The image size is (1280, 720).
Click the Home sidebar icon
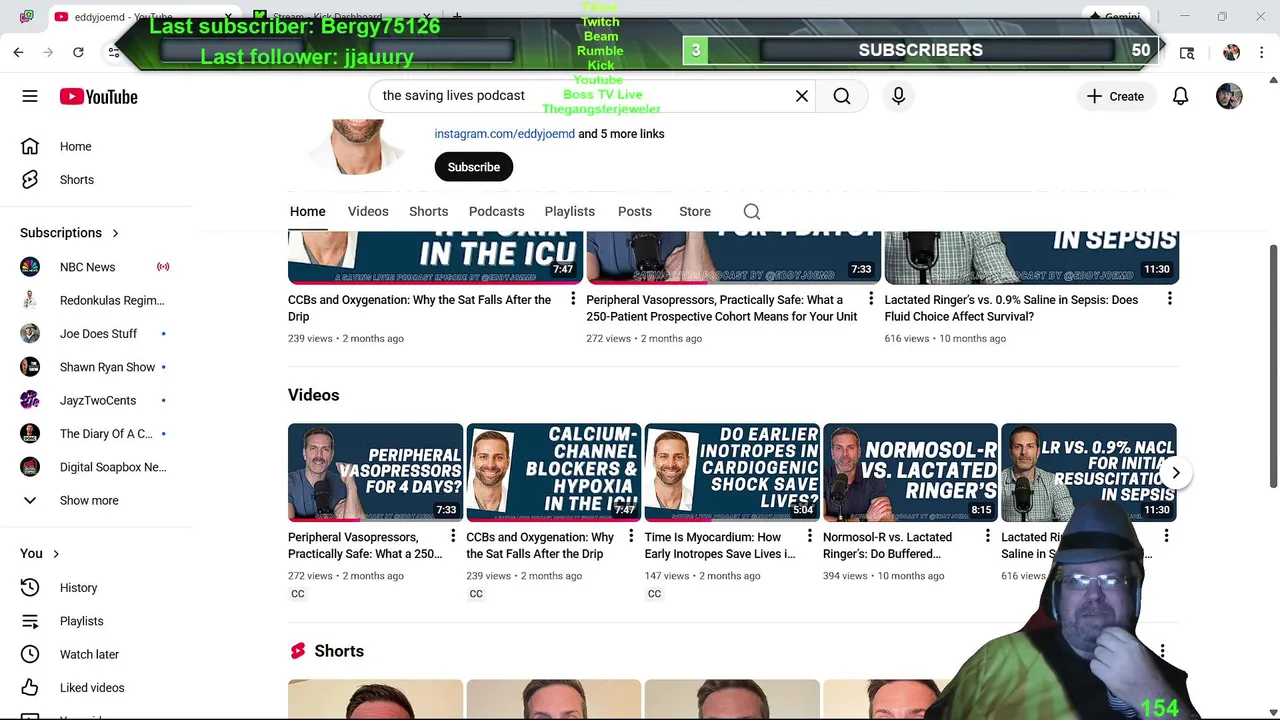[30, 146]
